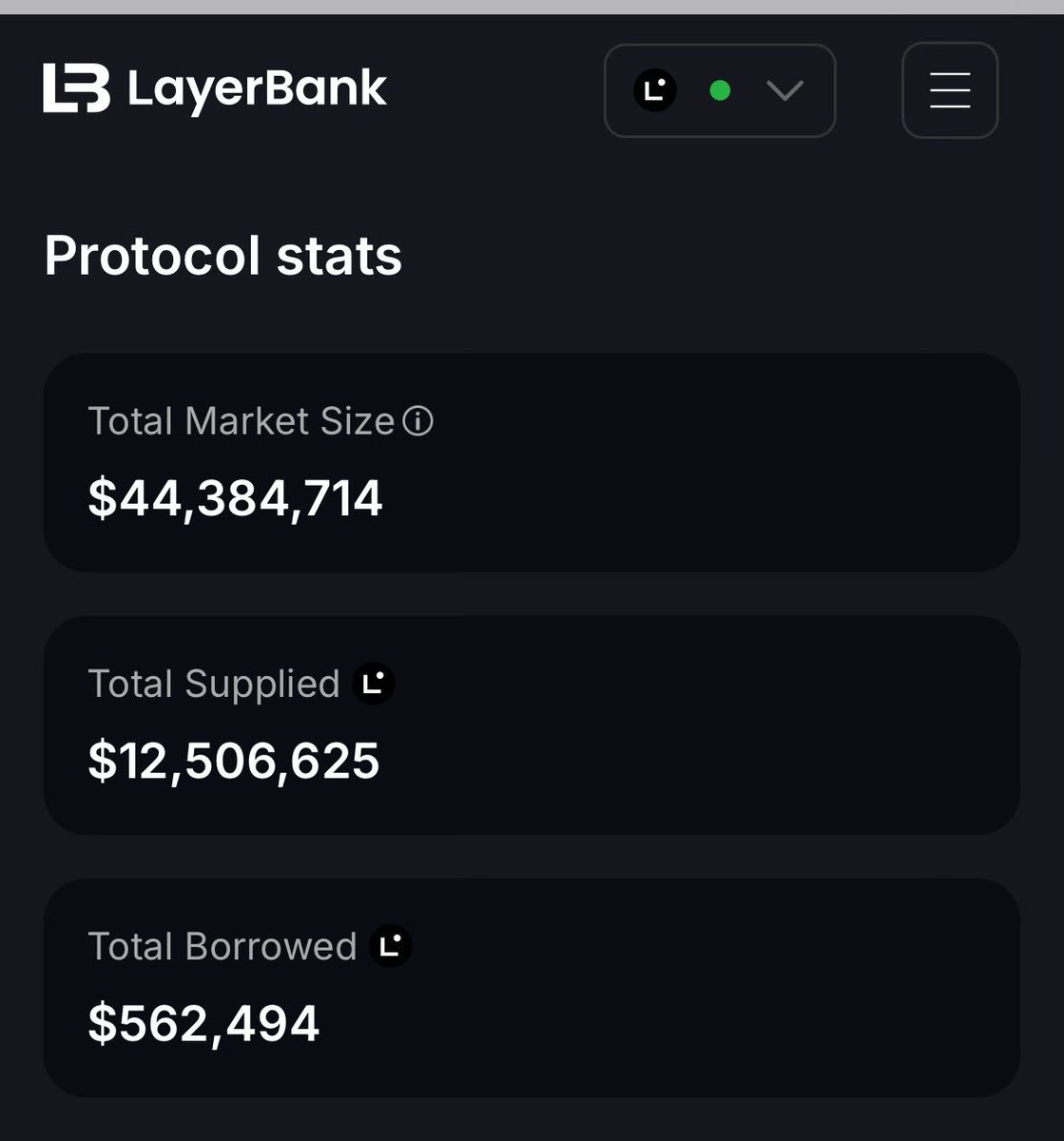The width and height of the screenshot is (1064, 1141).
Task: Click the Protocol stats heading
Action: (x=222, y=256)
